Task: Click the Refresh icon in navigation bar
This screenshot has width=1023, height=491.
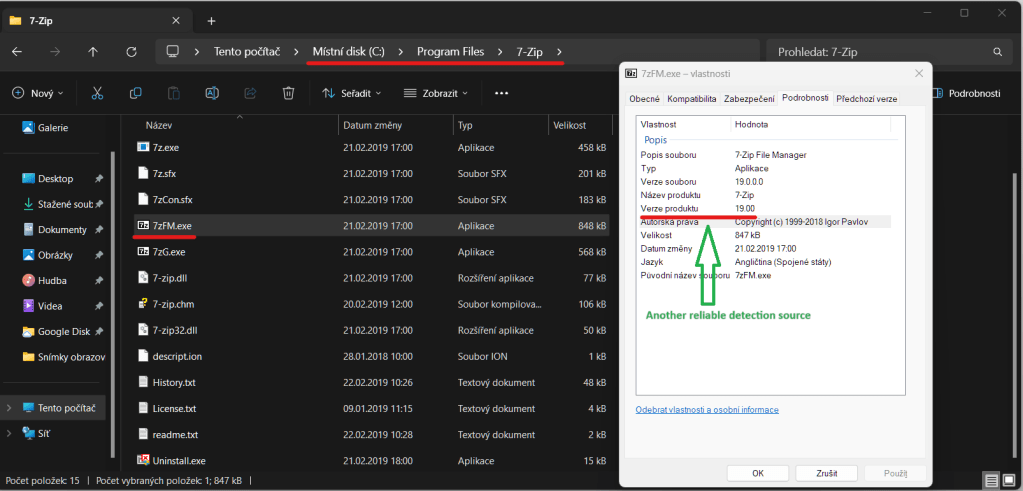Action: pos(131,51)
